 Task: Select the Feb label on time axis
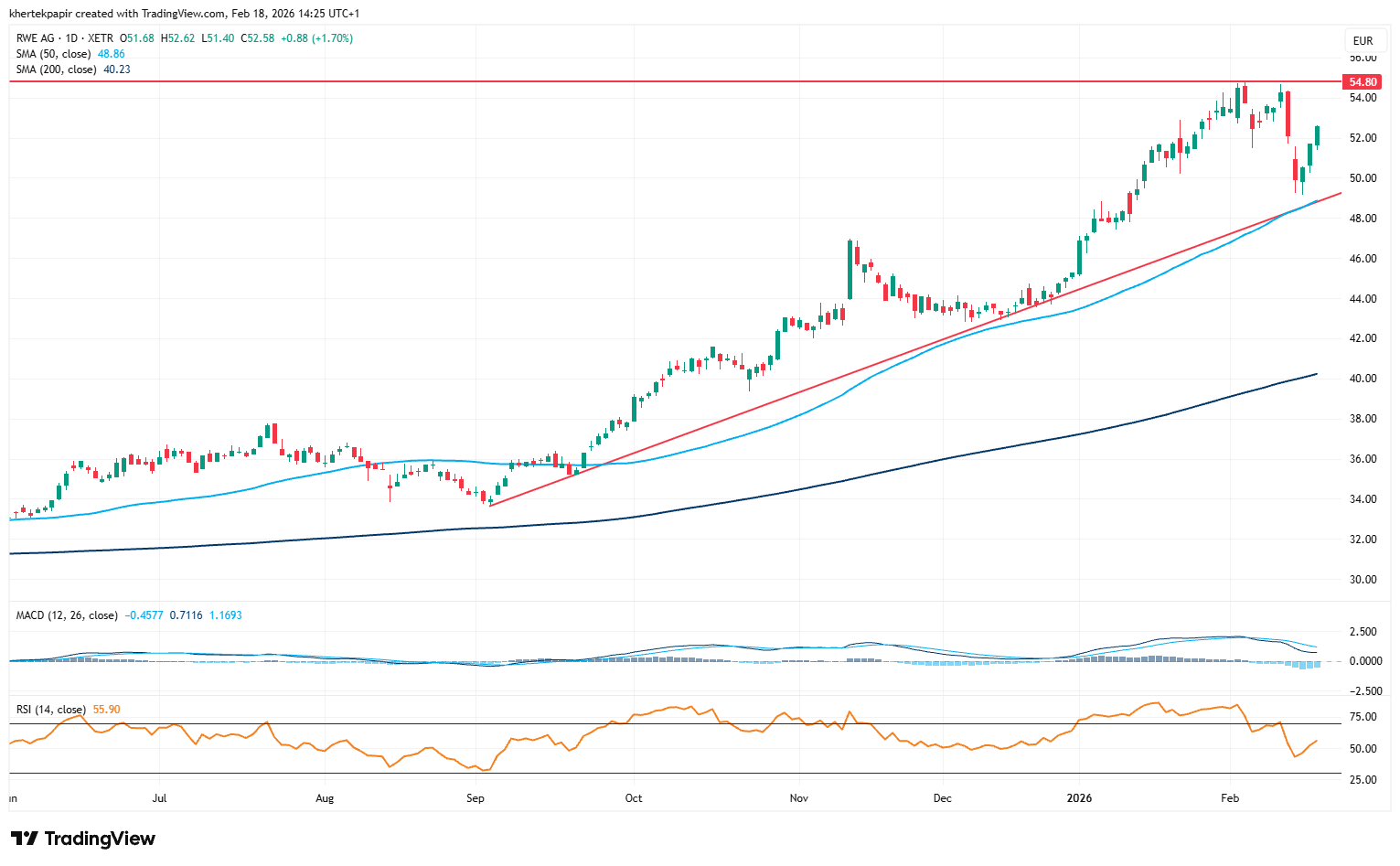[1230, 798]
